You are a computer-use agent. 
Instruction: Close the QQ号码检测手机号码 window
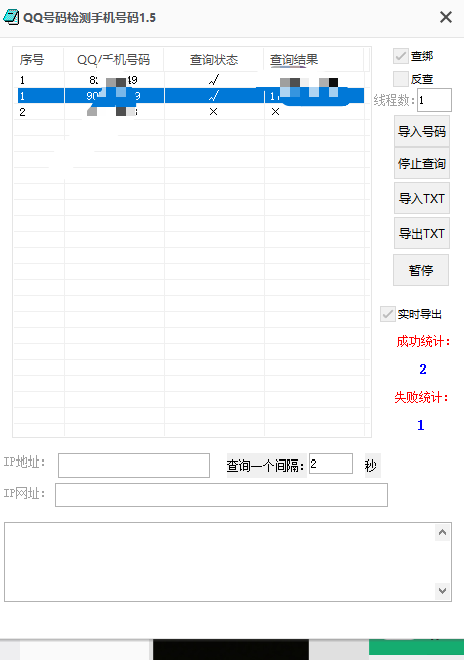[445, 17]
